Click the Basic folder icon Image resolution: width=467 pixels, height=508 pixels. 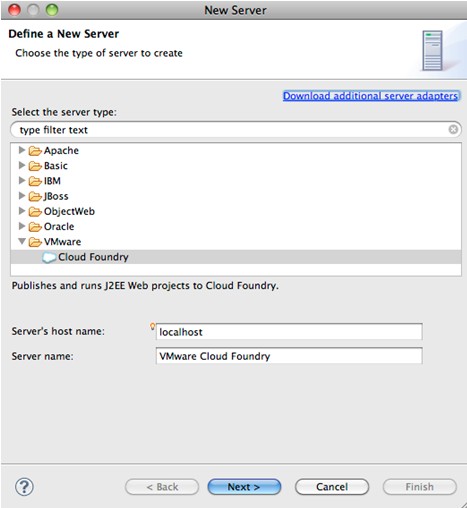tap(35, 166)
